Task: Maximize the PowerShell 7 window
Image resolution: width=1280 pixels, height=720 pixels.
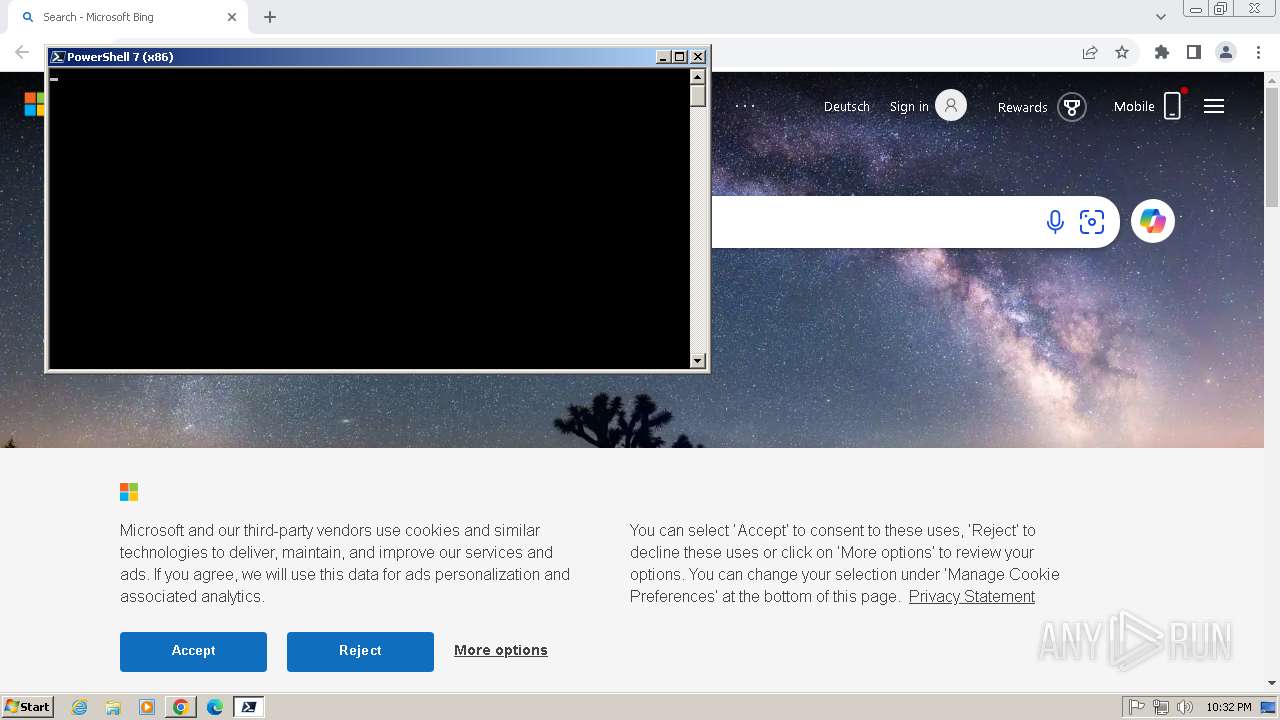Action: (x=680, y=57)
